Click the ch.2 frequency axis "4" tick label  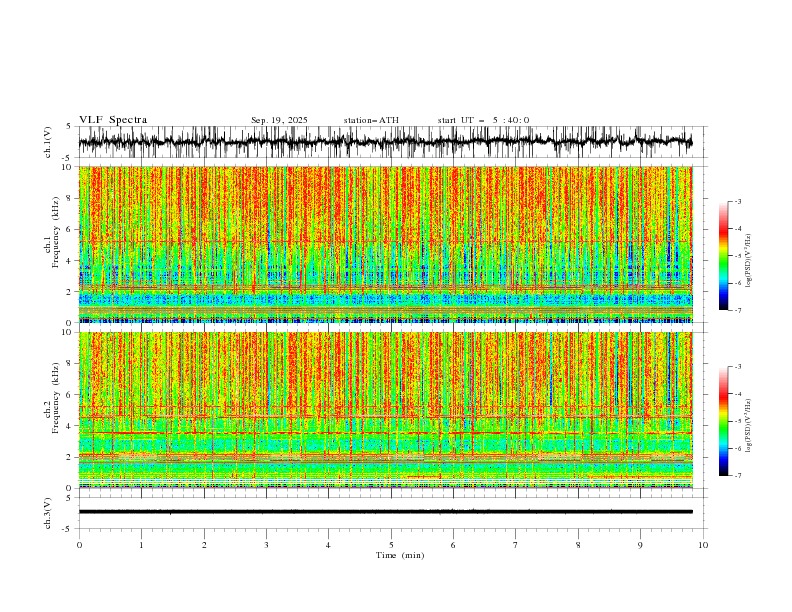coord(70,426)
